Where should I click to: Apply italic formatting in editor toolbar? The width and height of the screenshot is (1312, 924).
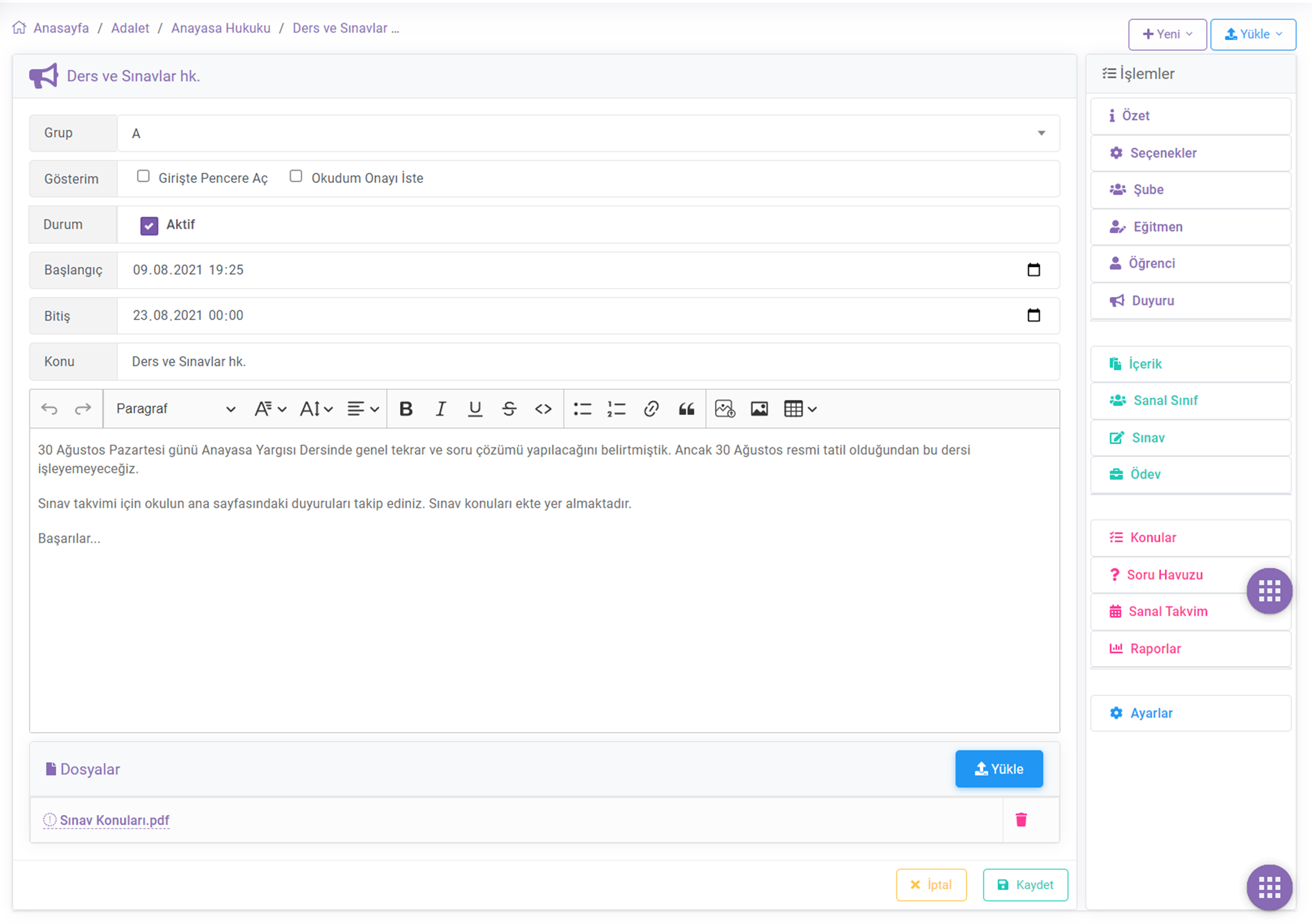(440, 409)
